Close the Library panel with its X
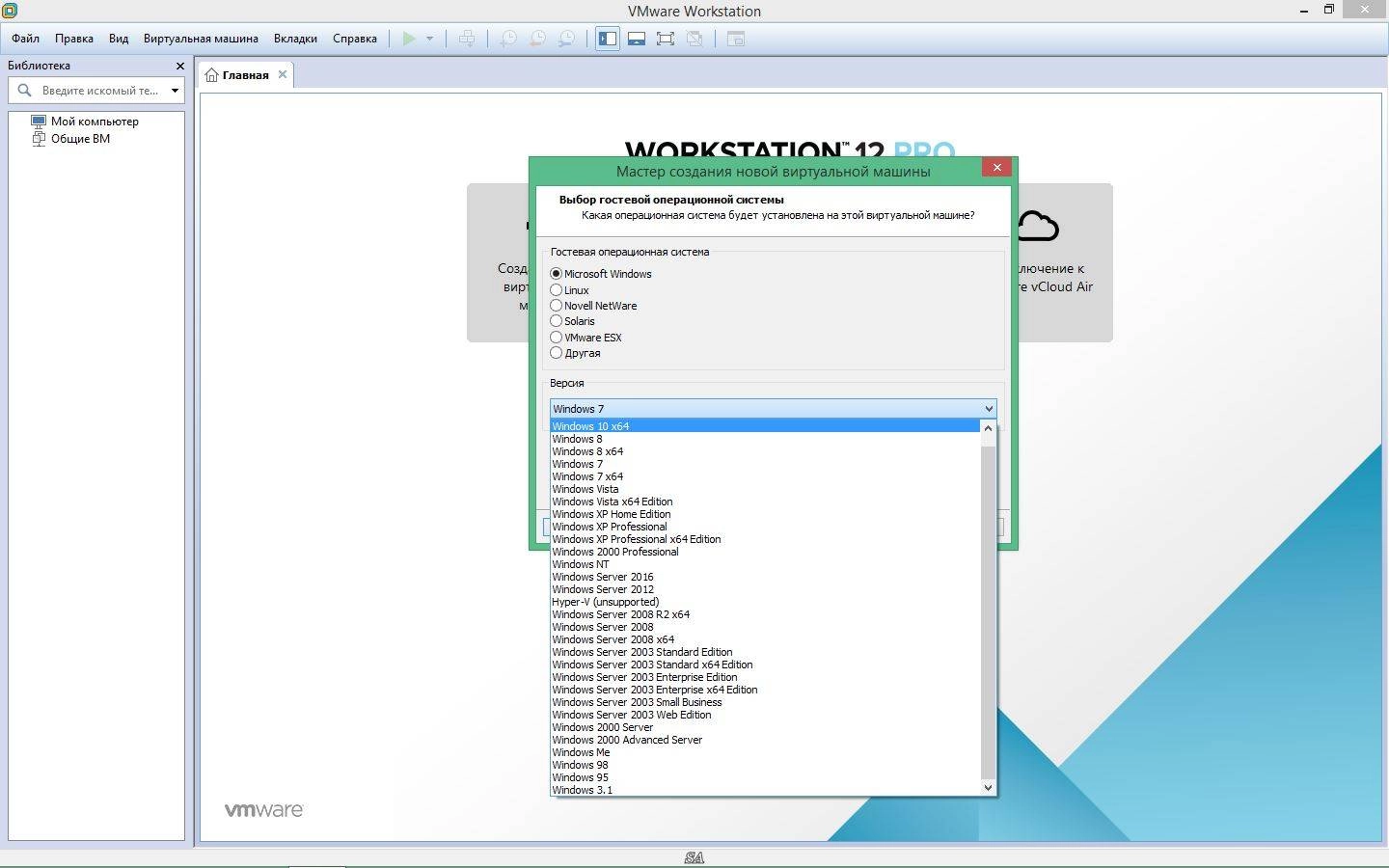The image size is (1389, 868). [179, 66]
